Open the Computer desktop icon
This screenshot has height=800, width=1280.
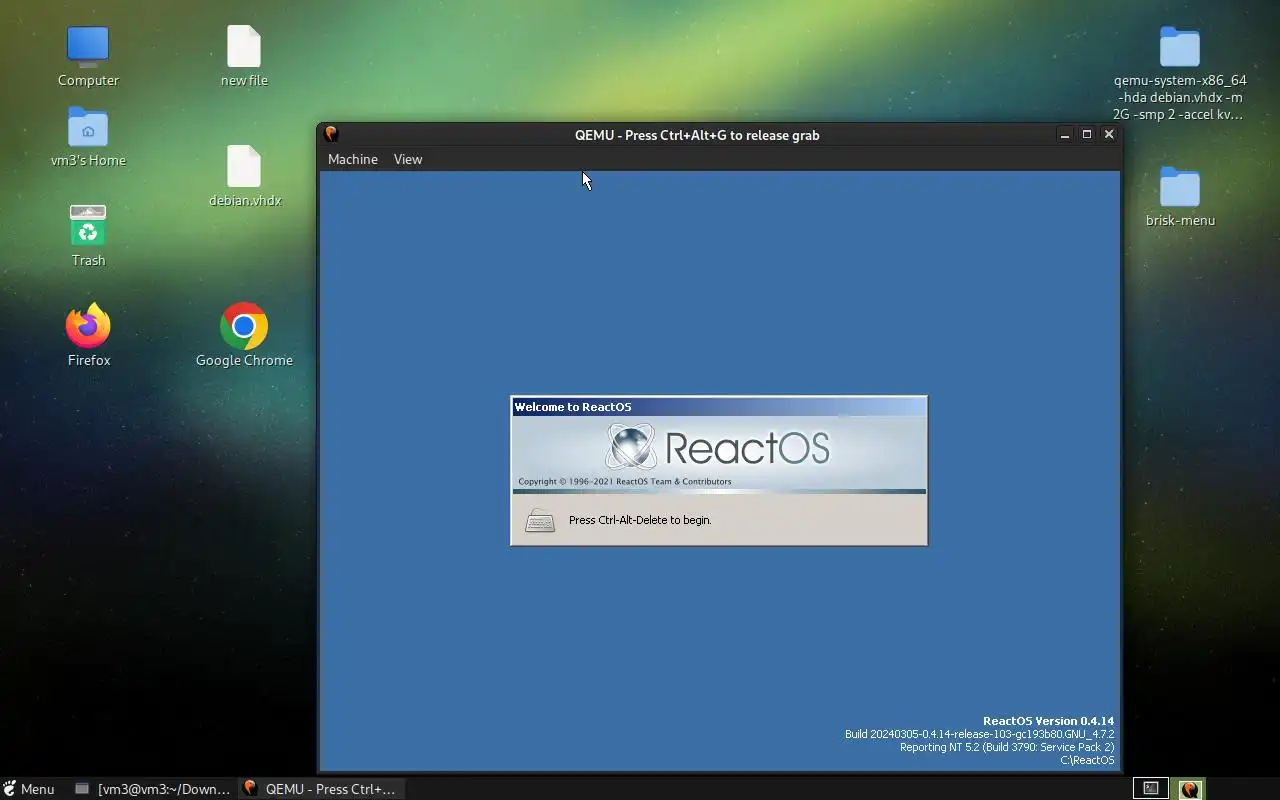(x=88, y=45)
